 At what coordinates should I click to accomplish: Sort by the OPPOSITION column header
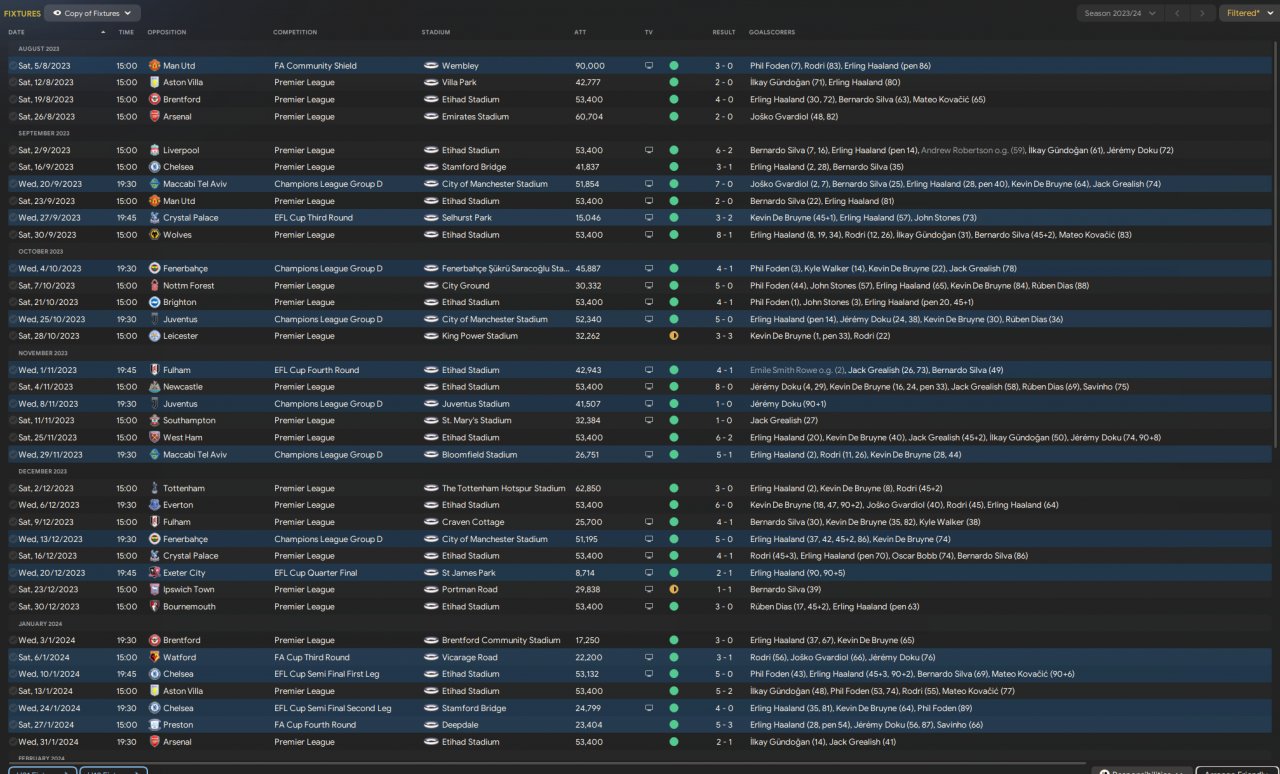pos(167,32)
